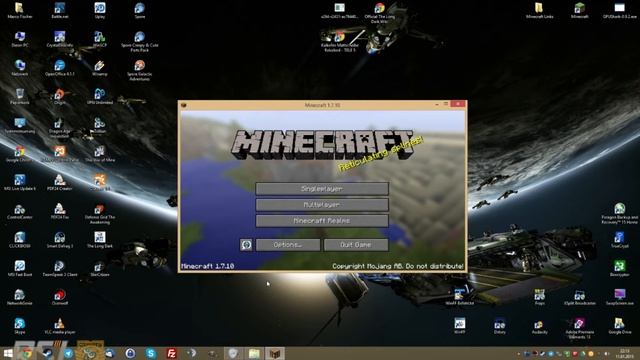Click the language globe button beside Options
Viewport: 640px width, 360px height.
click(246, 245)
